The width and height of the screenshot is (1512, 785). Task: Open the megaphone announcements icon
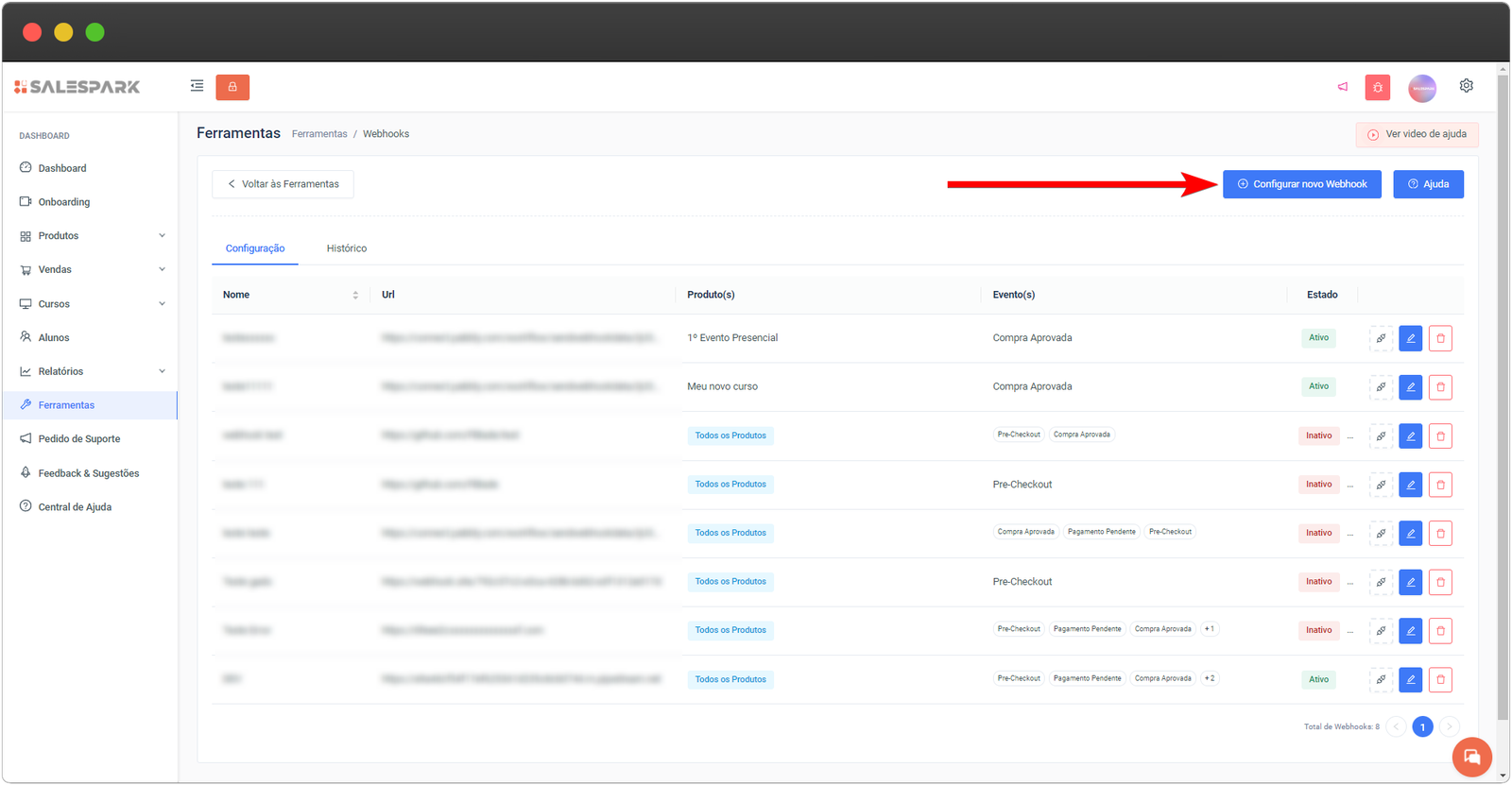point(1343,87)
